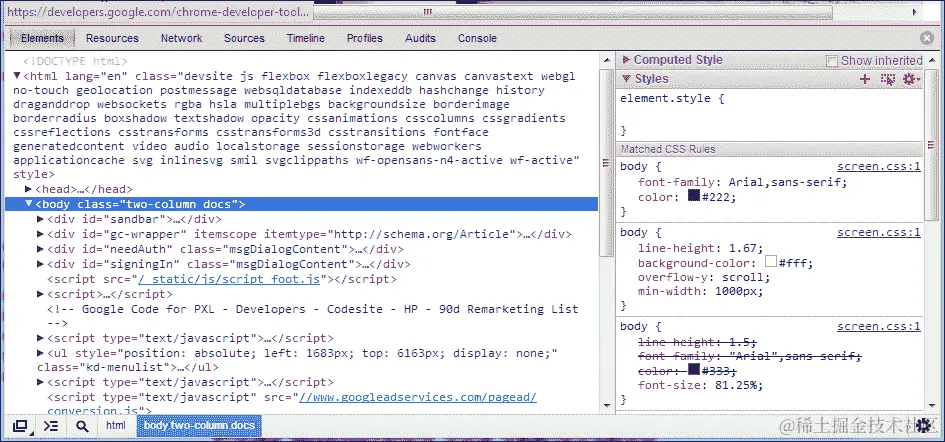The width and height of the screenshot is (945, 442).
Task: Select the Google Code for PXL comment
Action: [x=313, y=316]
